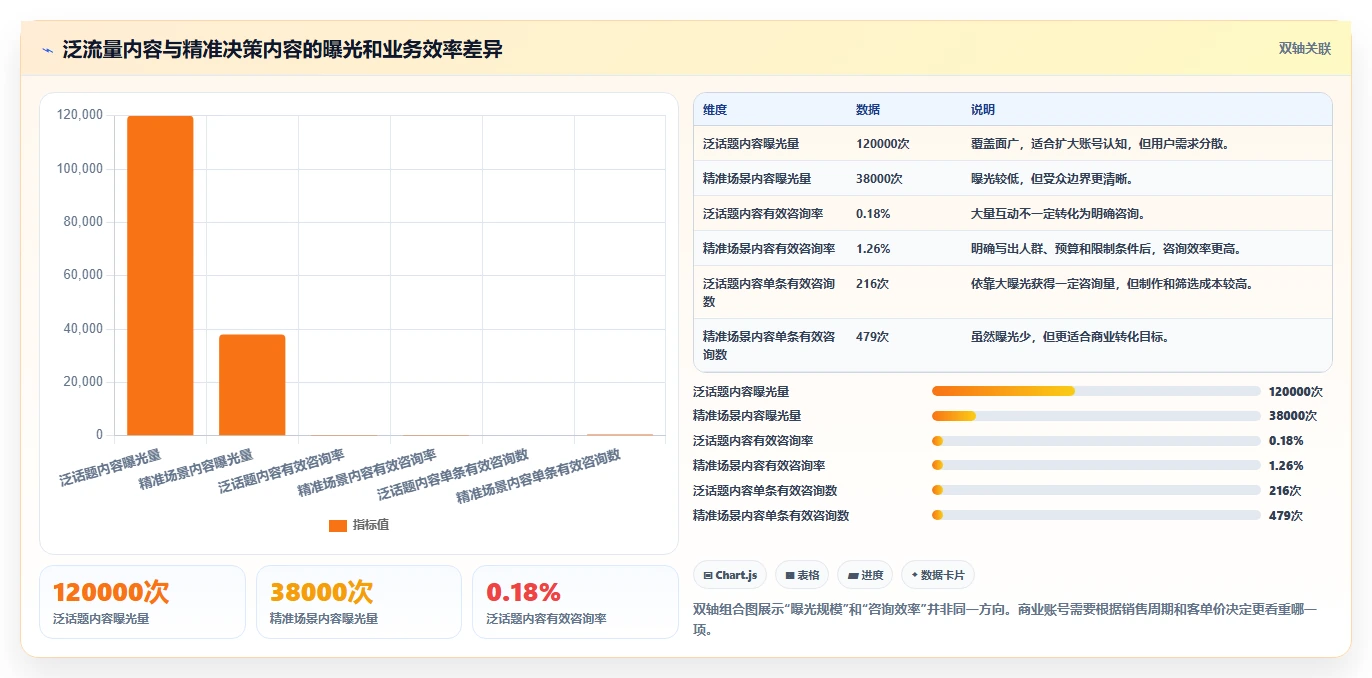Click the 120000次 table data cell
The image size is (1372, 678).
(882, 143)
